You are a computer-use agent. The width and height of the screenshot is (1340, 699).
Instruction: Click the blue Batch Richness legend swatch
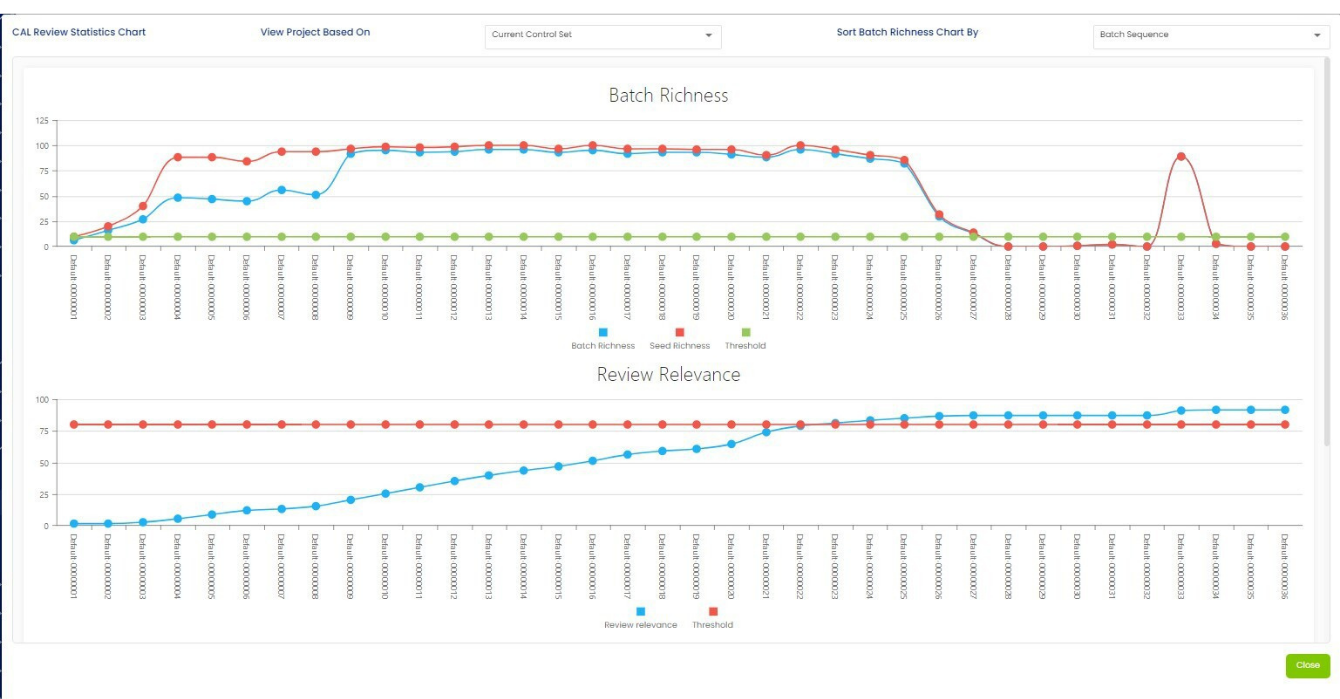click(x=603, y=332)
